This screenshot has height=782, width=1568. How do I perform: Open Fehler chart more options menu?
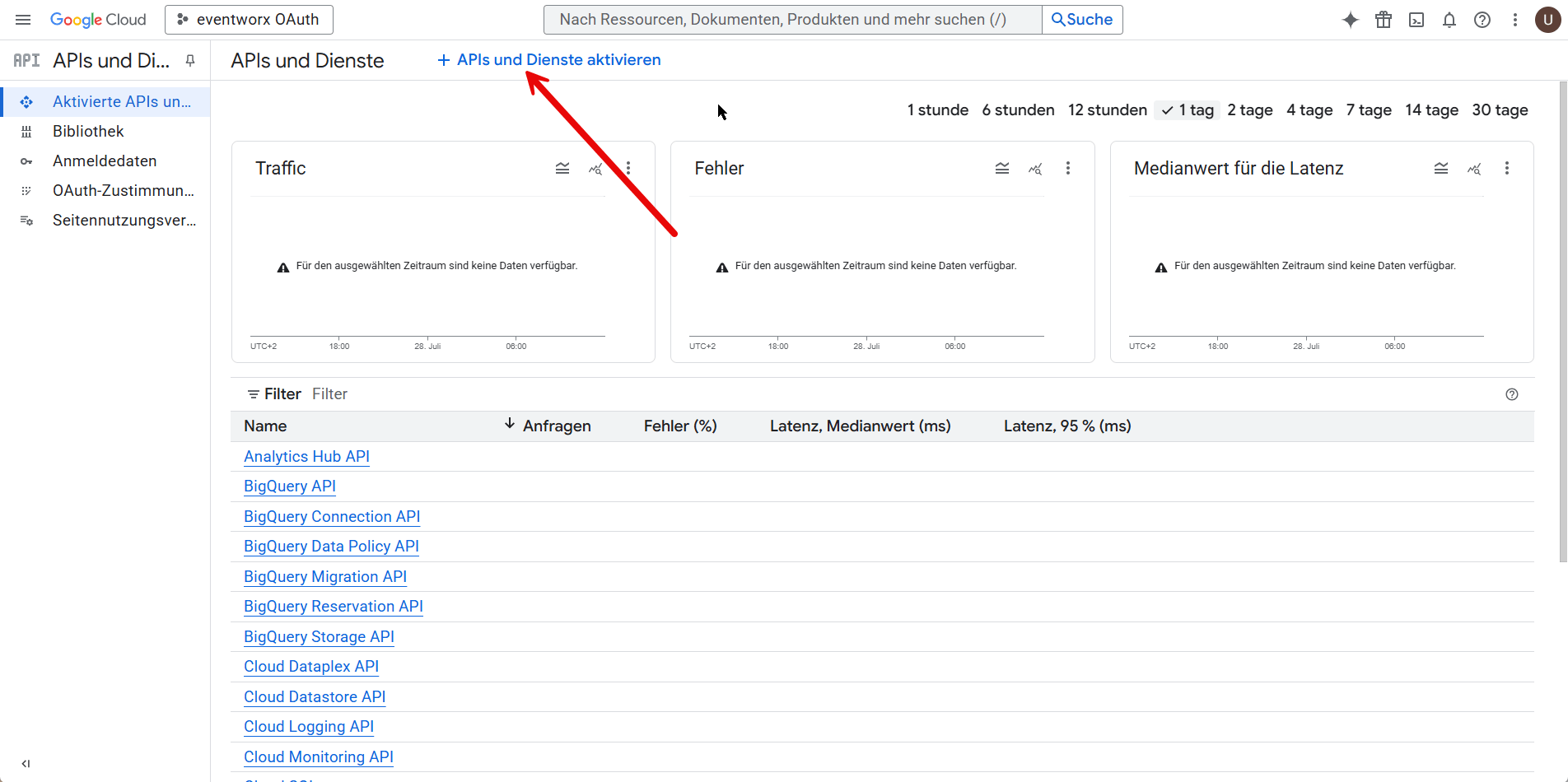[1068, 168]
